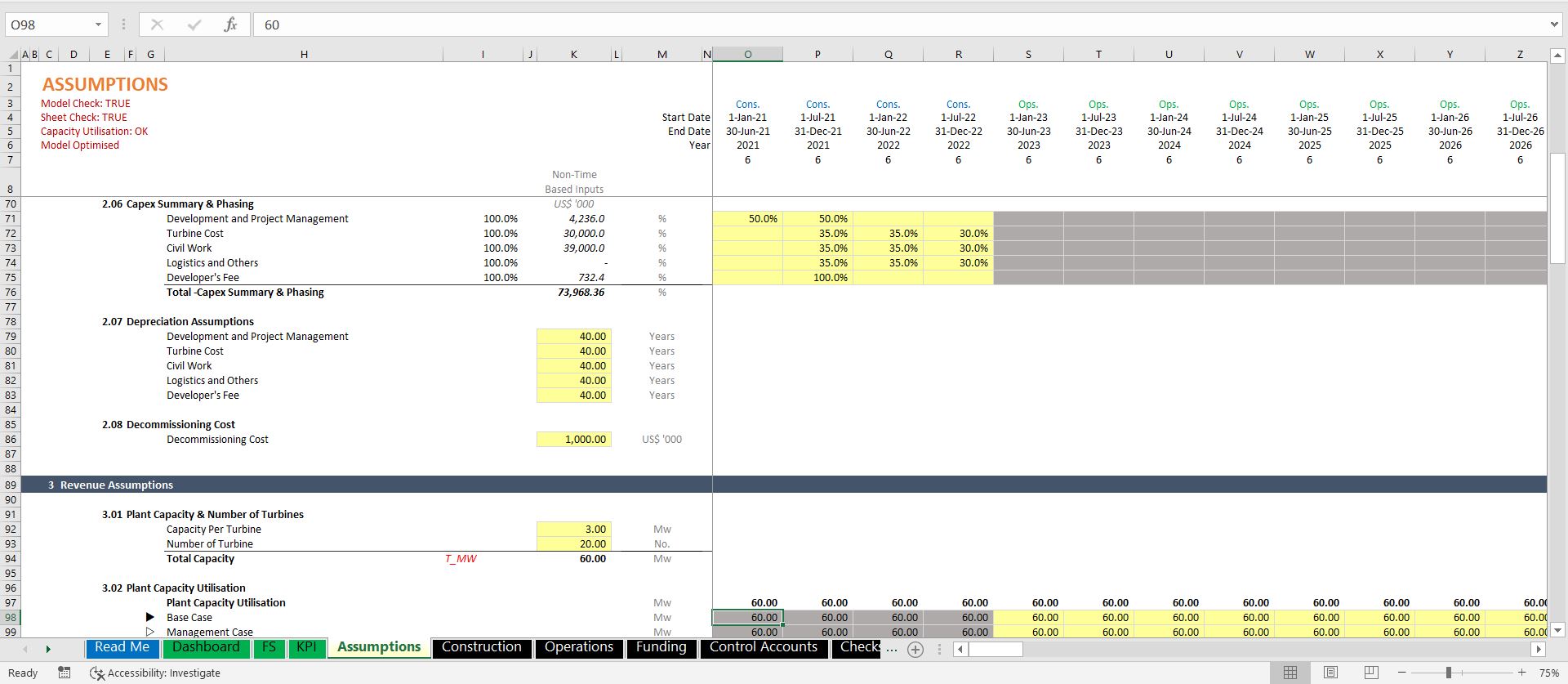Confirm entry with the checkmark icon

pos(194,25)
